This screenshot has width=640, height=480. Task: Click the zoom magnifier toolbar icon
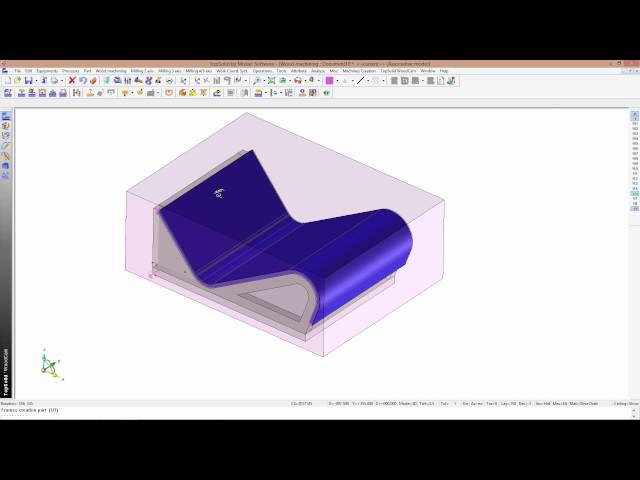[257, 80]
